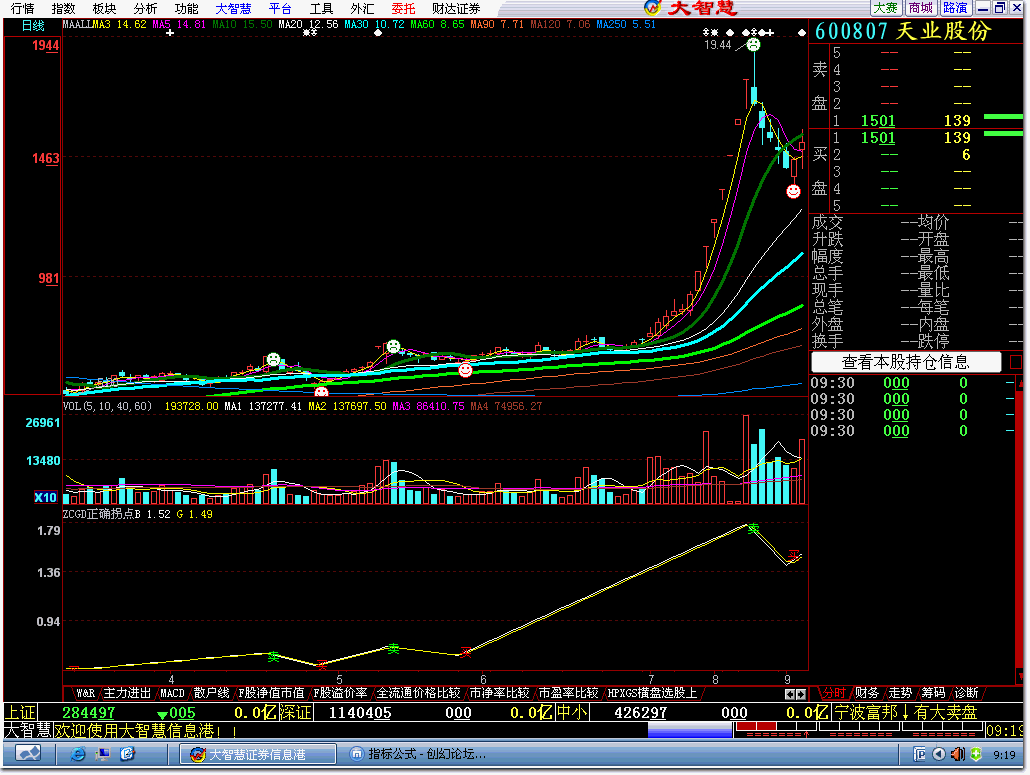Click the green face icon at the 19.44 peak
The width and height of the screenshot is (1030, 775).
pos(753,45)
